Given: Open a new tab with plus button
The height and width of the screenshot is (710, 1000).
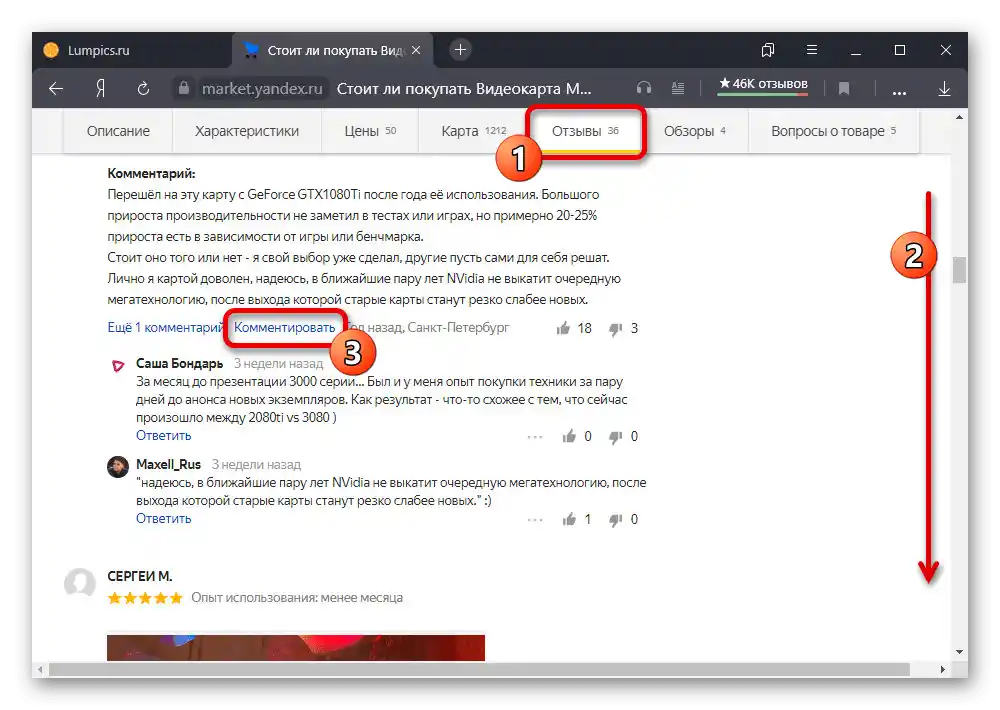Looking at the screenshot, I should click(460, 50).
